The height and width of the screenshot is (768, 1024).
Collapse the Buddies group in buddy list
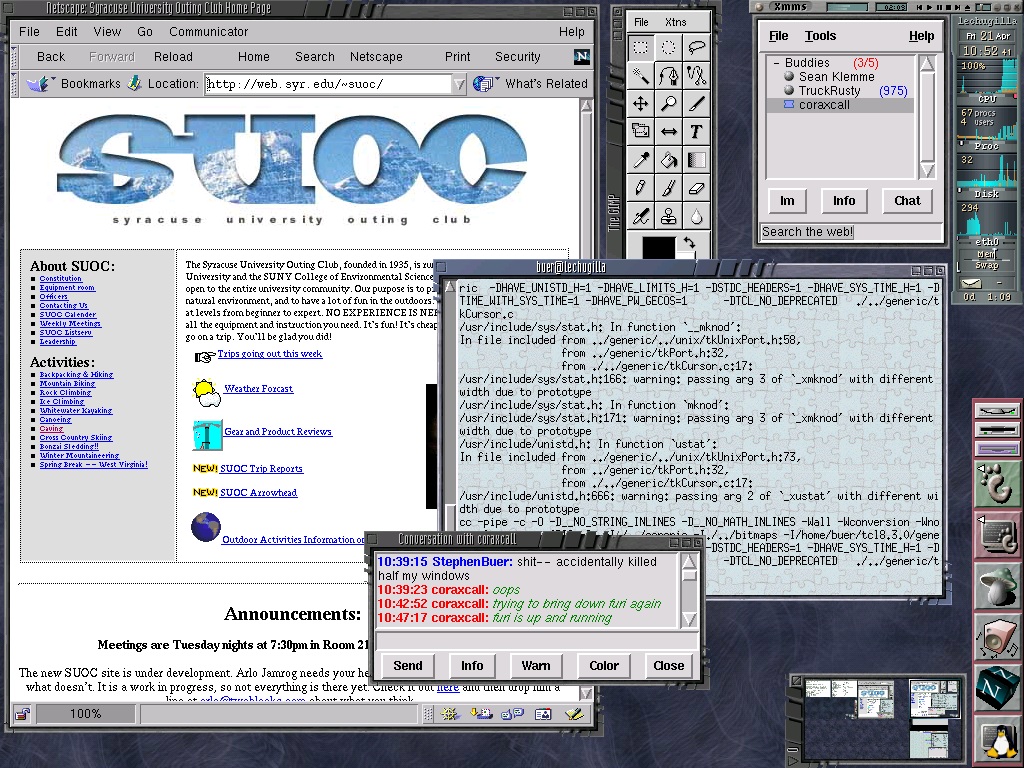pyautogui.click(x=776, y=63)
